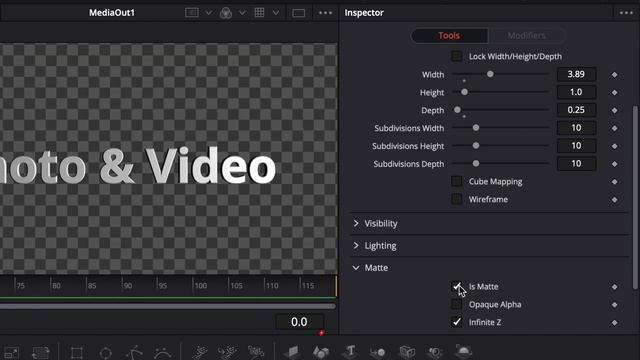
Task: Add keyframe for Opaque Alpha
Action: pos(614,305)
